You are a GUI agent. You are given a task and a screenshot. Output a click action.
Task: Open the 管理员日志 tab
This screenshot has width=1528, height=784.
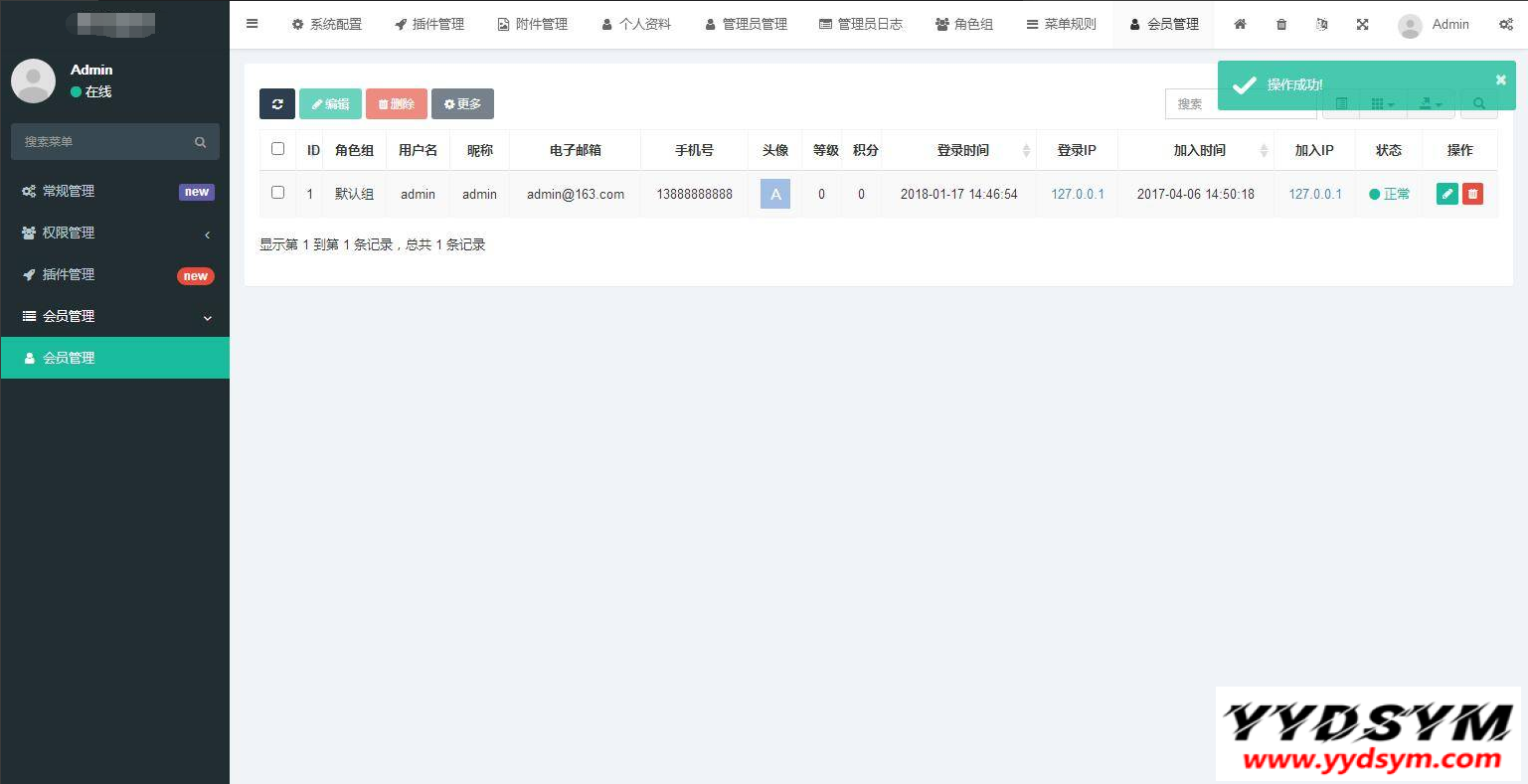pos(861,25)
